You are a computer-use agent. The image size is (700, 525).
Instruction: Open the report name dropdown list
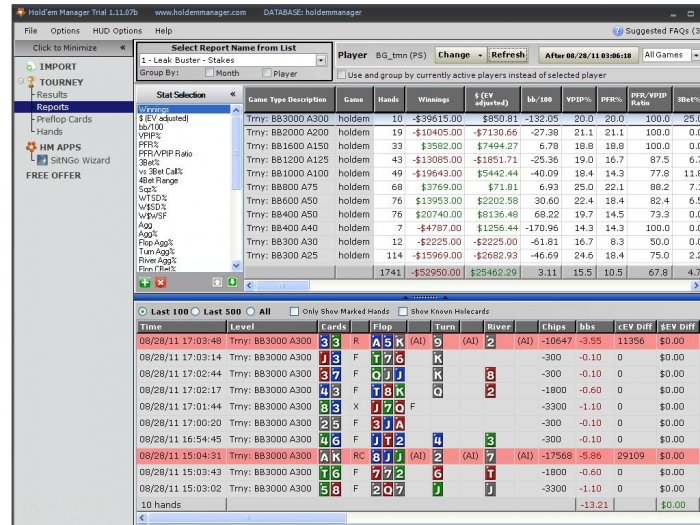321,60
